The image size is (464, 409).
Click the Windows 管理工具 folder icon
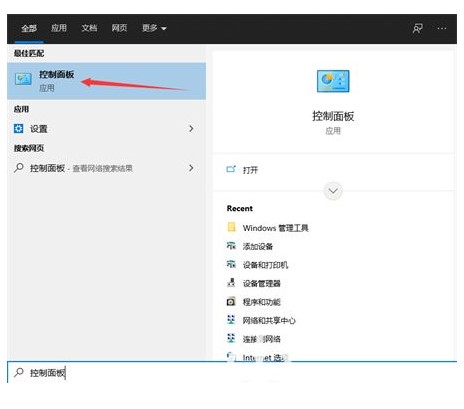pyautogui.click(x=231, y=227)
